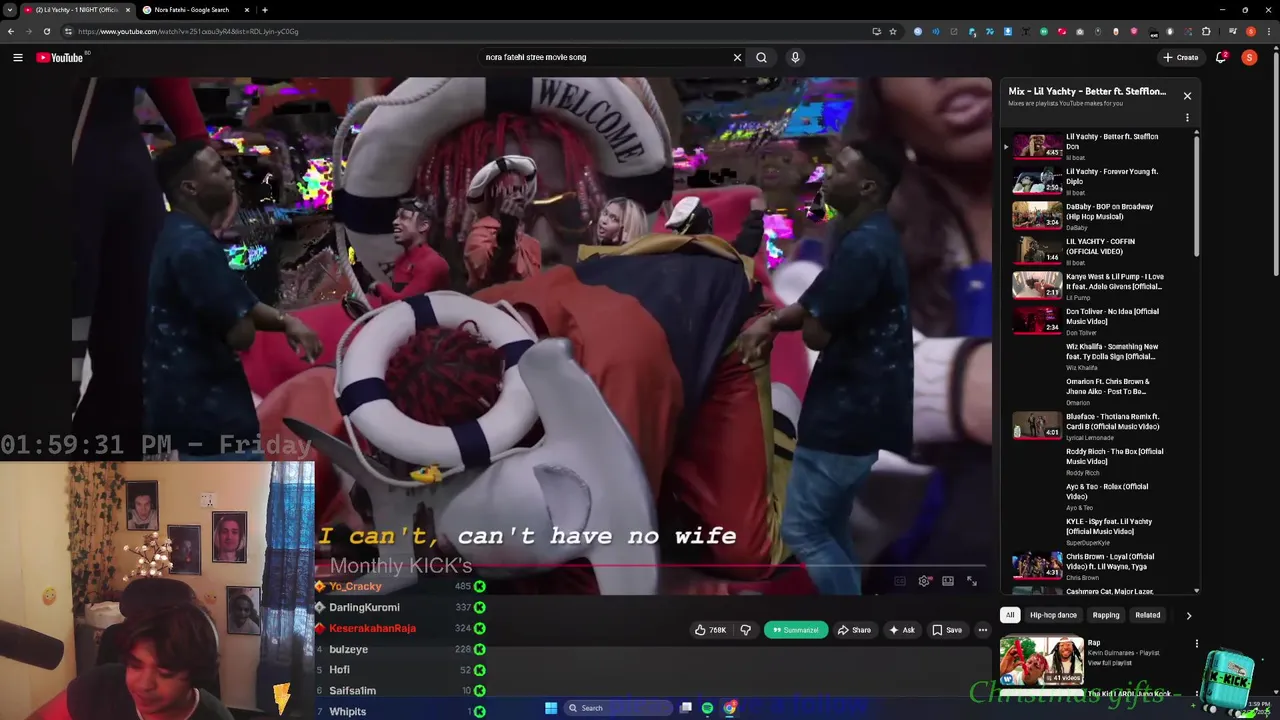Screen dimensions: 1280x720
Task: Play DaBaby BOP on Broadway
Action: click(x=1088, y=216)
